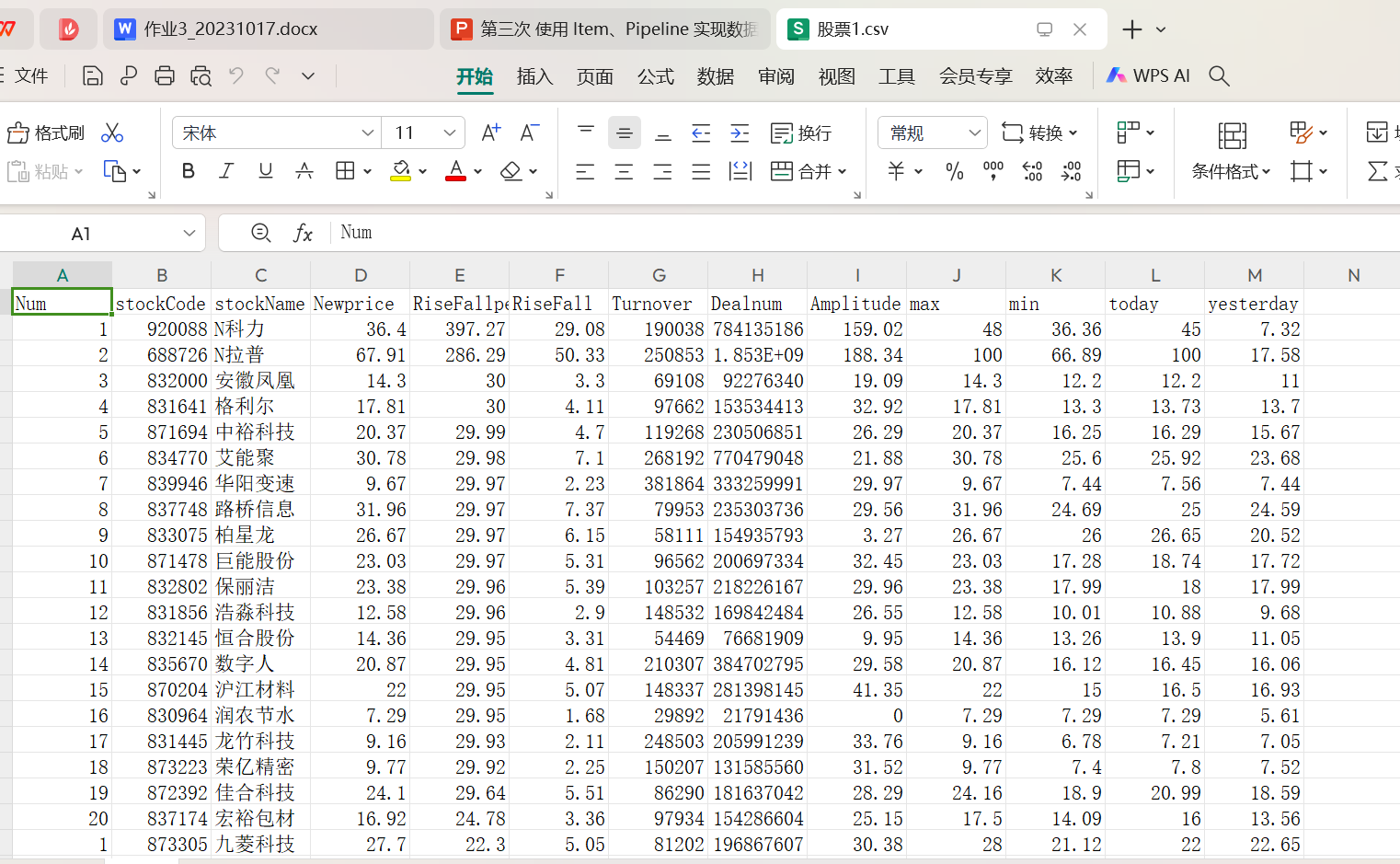
Task: Click the Redo arrow
Action: [x=272, y=75]
